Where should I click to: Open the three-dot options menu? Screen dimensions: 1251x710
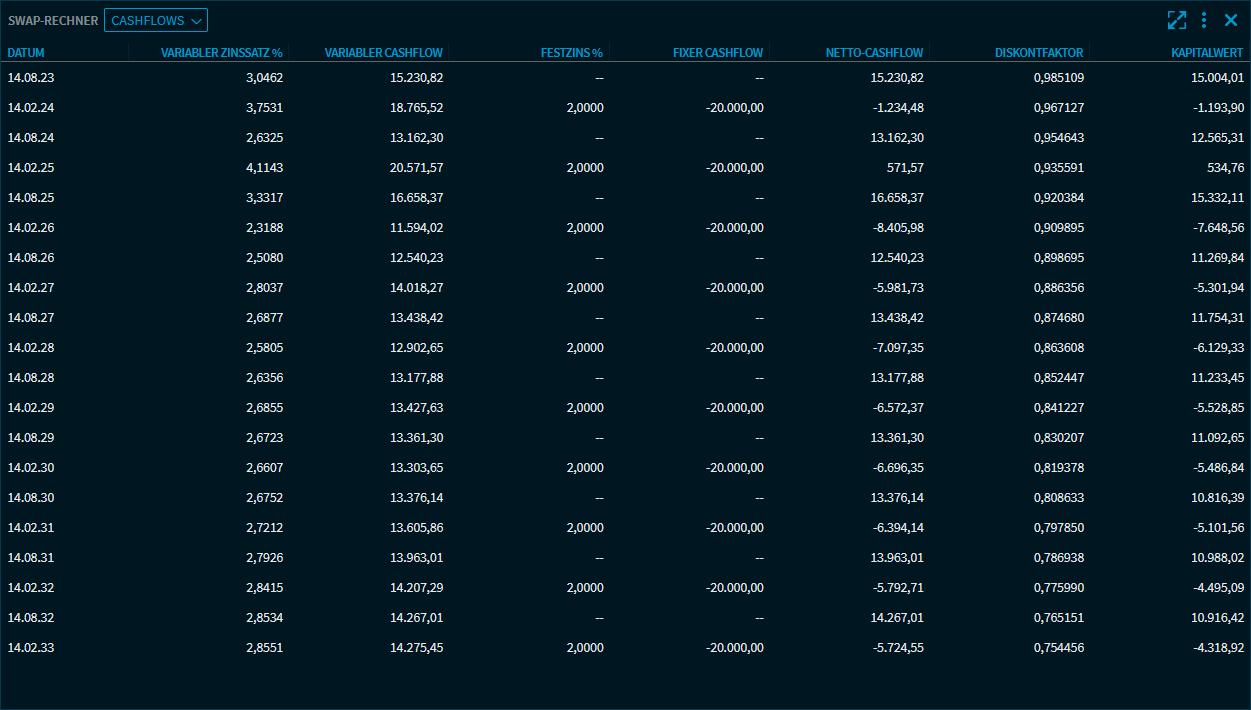point(1204,20)
